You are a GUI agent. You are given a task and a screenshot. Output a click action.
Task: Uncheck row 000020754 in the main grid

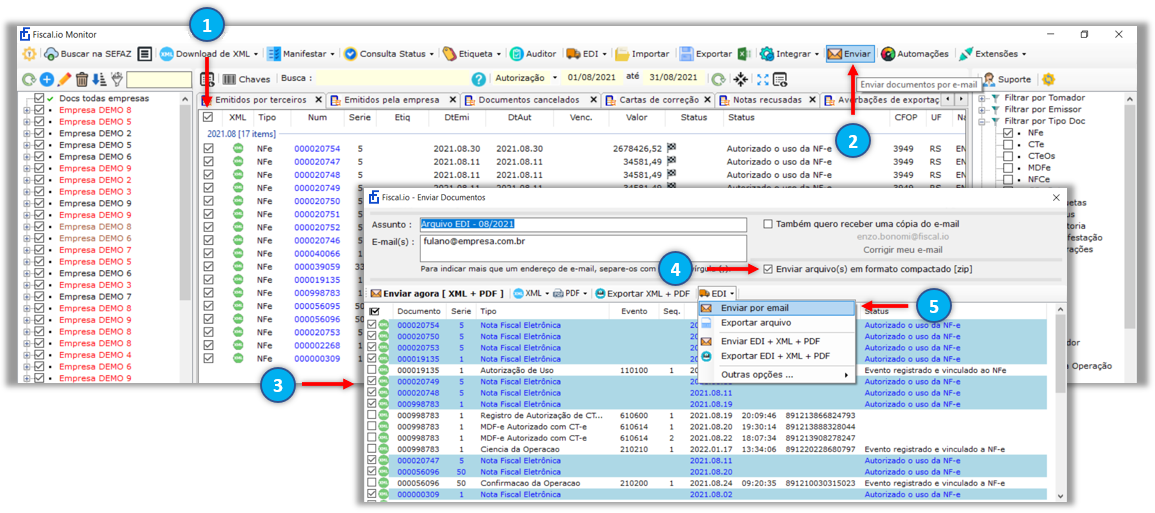tap(208, 148)
